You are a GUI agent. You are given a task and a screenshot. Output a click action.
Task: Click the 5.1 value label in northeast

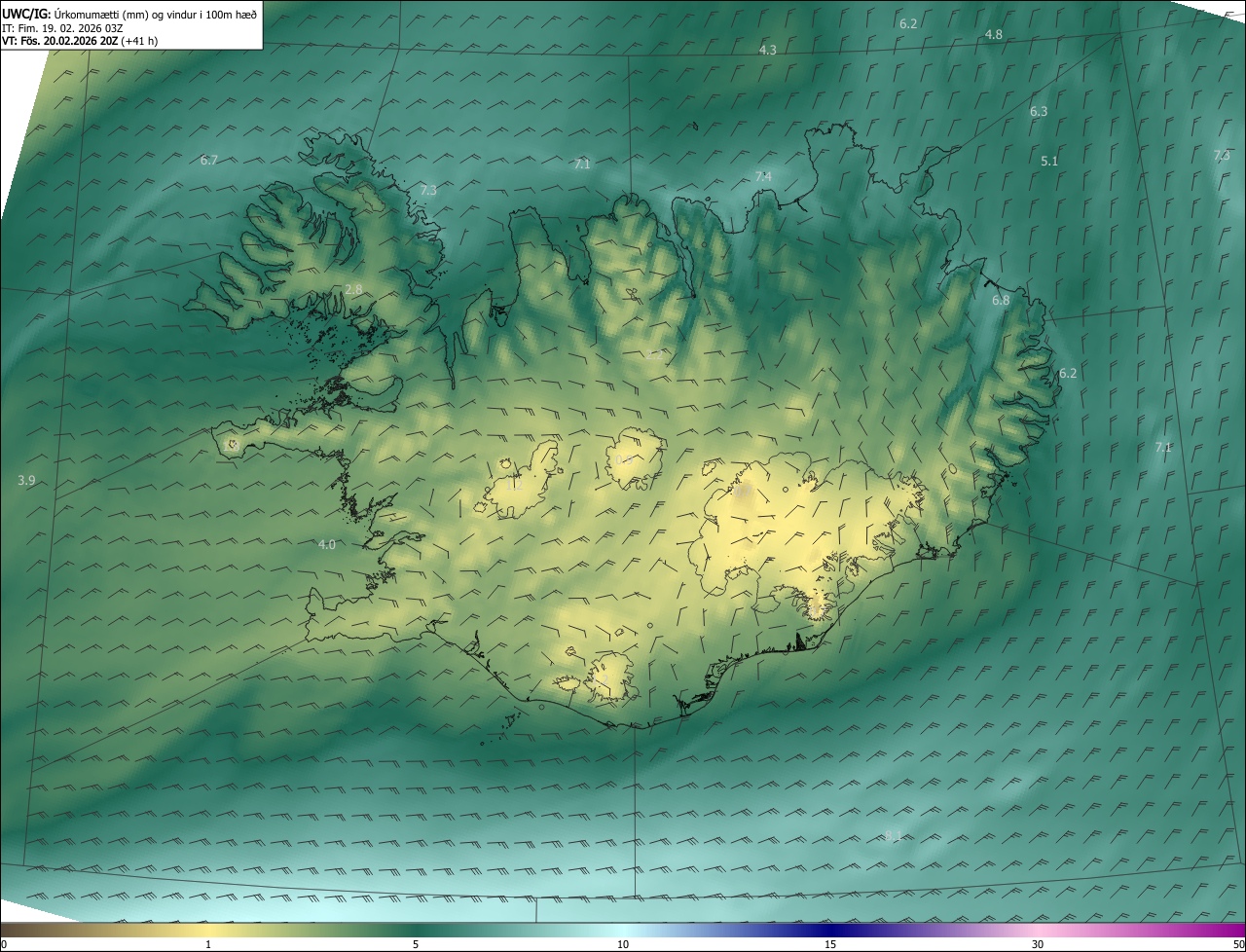click(x=1049, y=162)
